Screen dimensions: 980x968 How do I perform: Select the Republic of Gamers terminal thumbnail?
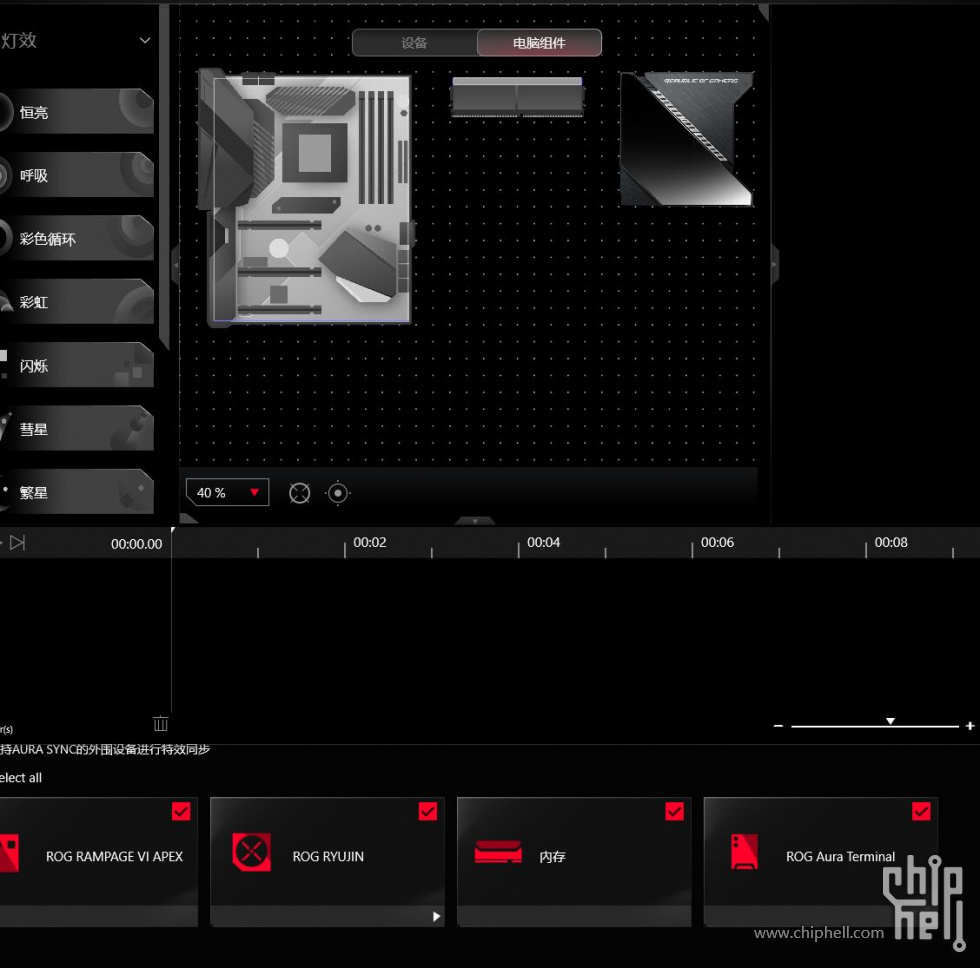pos(687,139)
